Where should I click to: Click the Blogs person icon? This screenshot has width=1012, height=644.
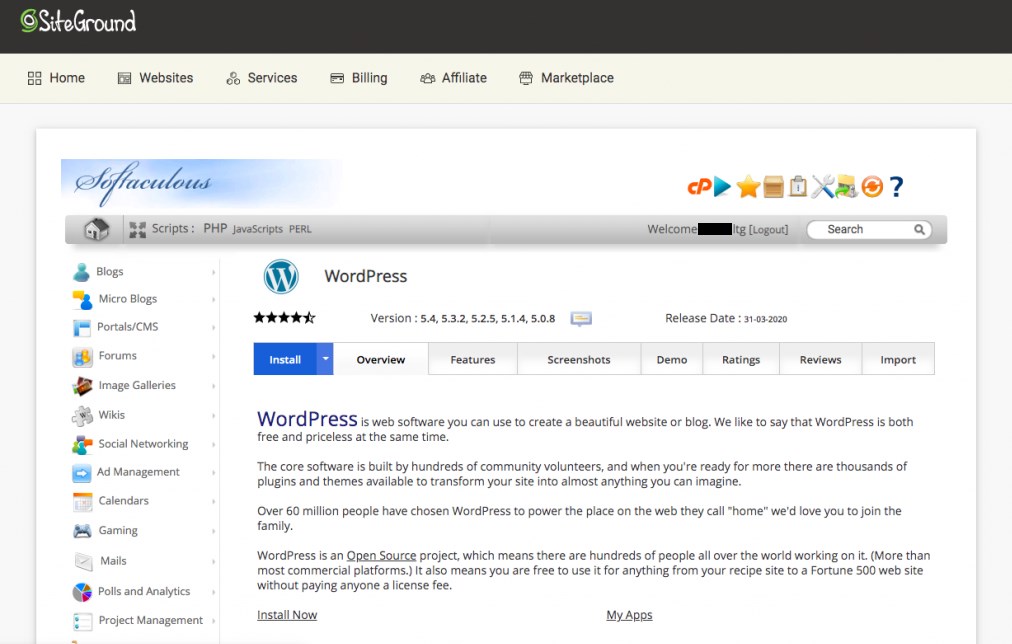[81, 272]
